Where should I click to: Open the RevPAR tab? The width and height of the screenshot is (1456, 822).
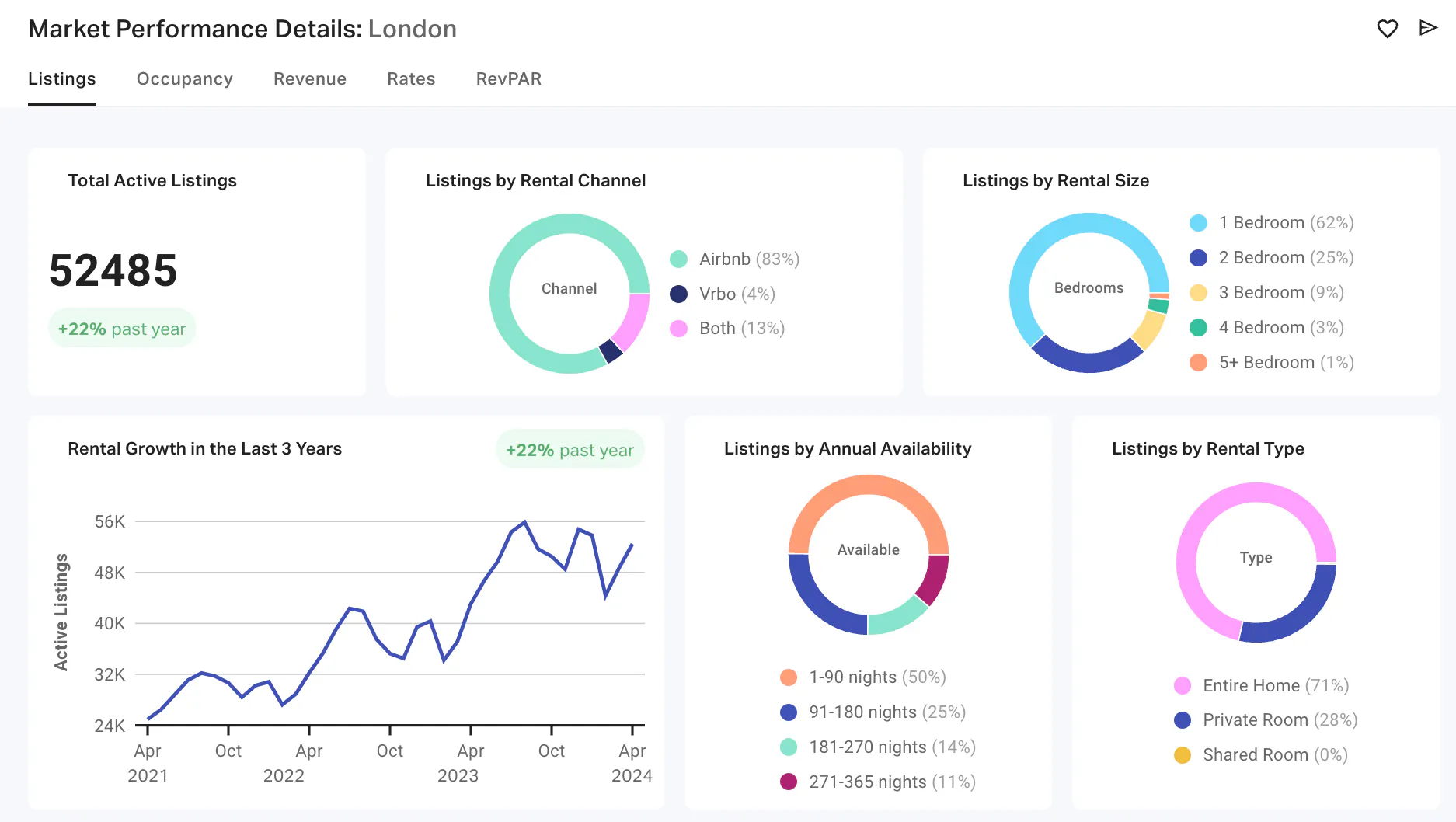tap(509, 79)
